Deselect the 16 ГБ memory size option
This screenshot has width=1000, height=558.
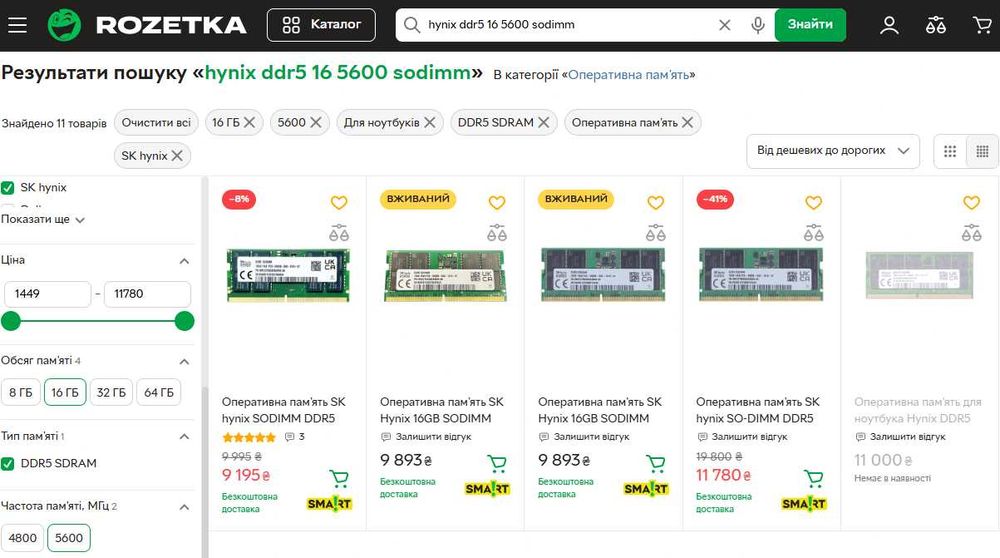[65, 392]
